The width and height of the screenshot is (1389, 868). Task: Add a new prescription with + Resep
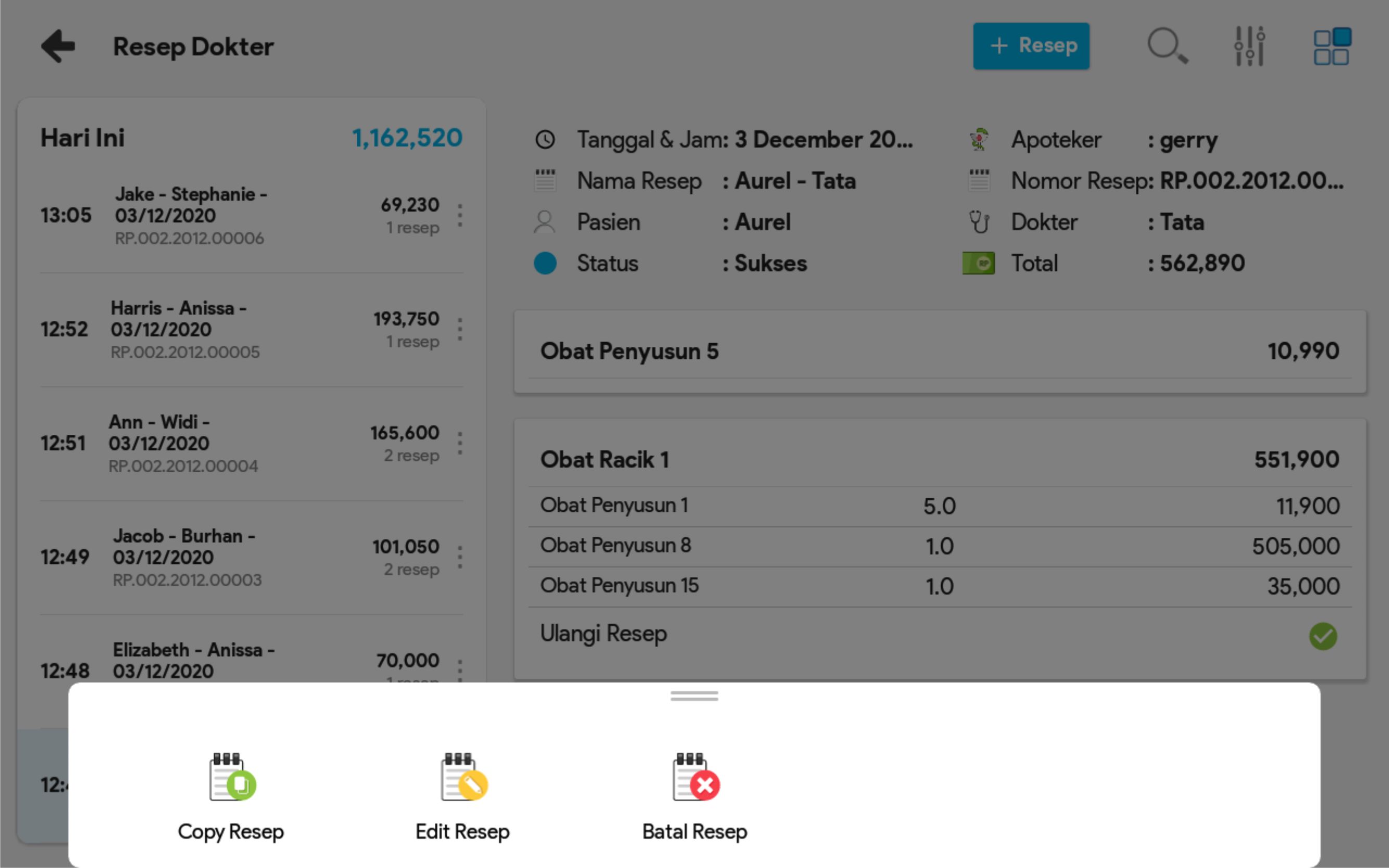1031,46
